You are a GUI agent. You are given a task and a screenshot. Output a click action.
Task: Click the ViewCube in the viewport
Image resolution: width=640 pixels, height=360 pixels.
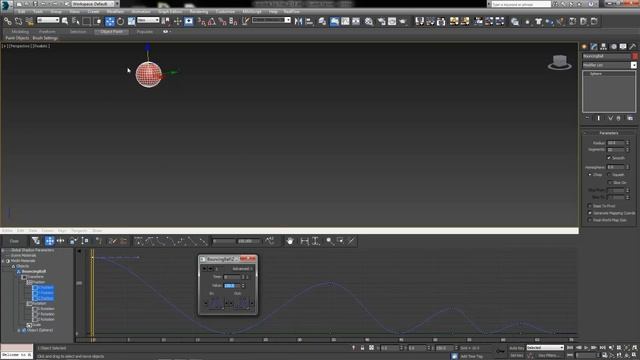coord(560,62)
